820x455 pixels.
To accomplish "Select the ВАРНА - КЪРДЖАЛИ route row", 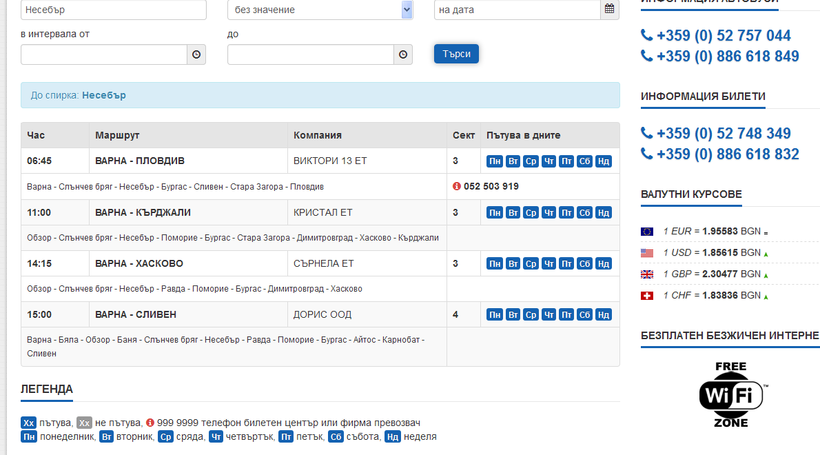I will [143, 213].
